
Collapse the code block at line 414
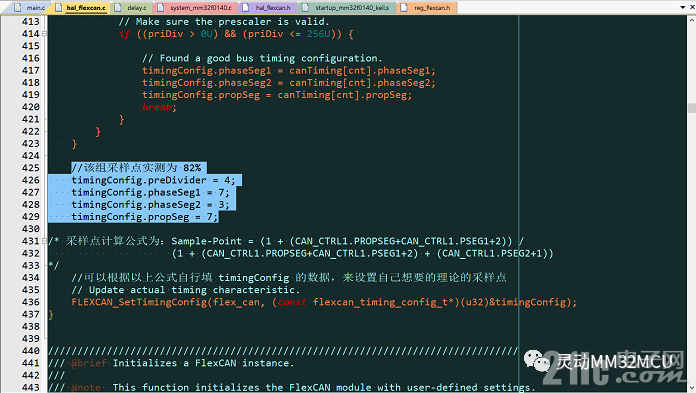[x=44, y=34]
